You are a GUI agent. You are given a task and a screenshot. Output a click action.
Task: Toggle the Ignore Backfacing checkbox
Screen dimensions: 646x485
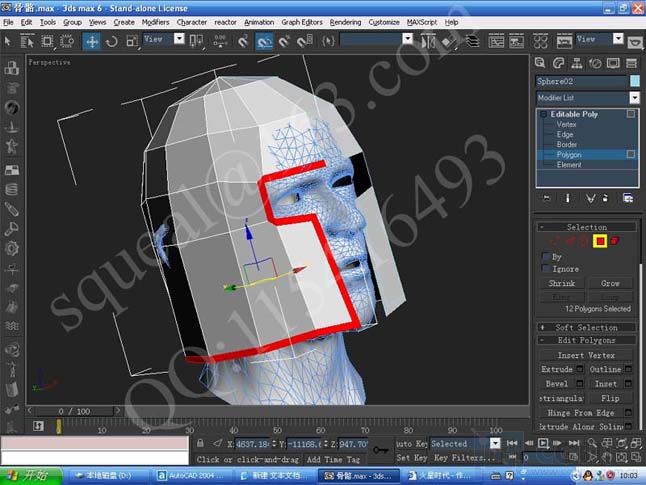point(546,269)
